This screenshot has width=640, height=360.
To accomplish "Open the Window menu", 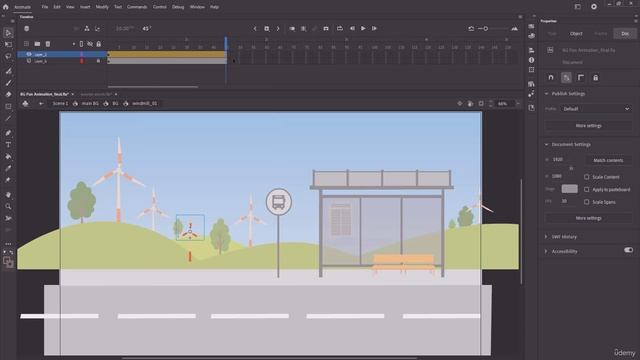I will (197, 7).
